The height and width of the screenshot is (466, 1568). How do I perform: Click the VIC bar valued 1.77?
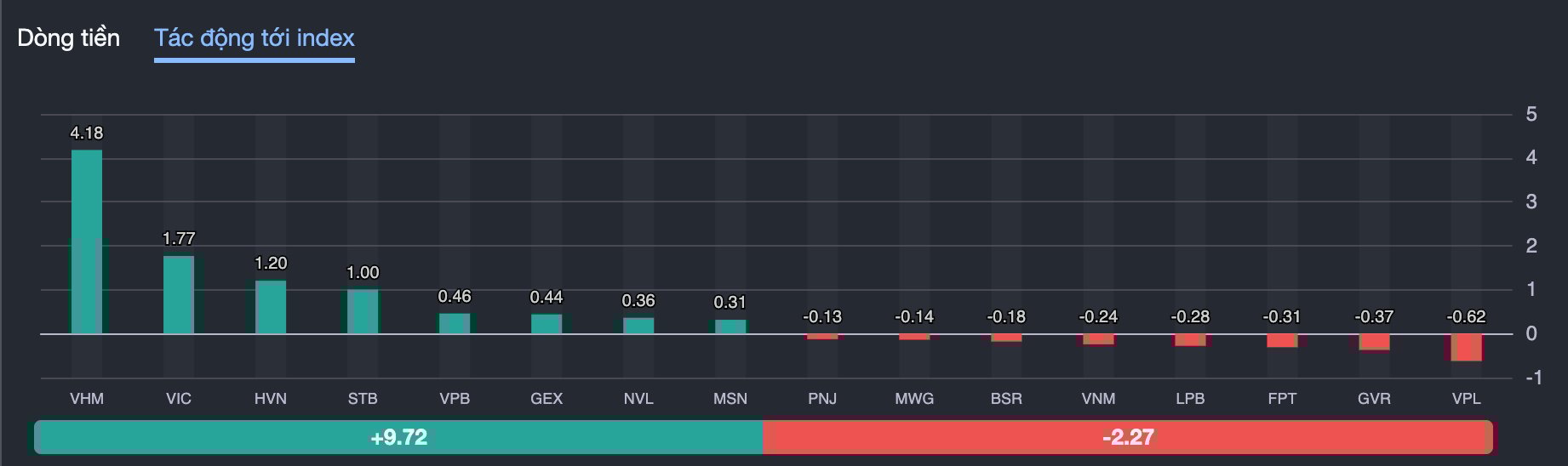point(179,294)
